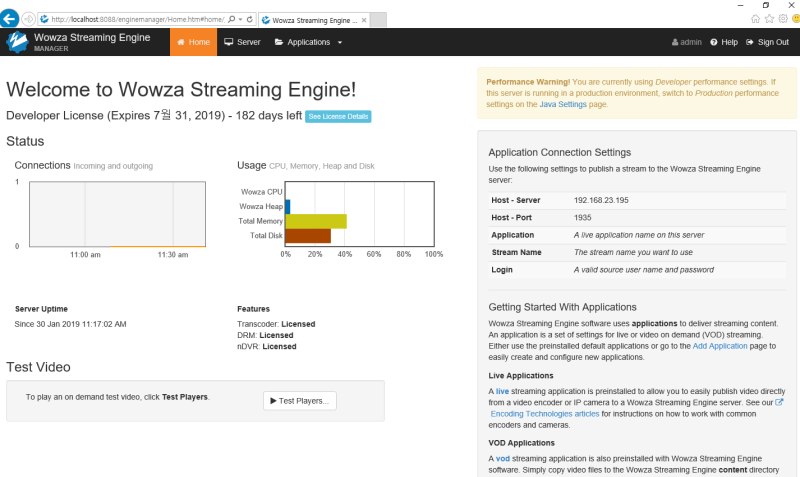Image resolution: width=800 pixels, height=477 pixels.
Task: Expand the Applications dropdown caret
Action: click(x=340, y=42)
